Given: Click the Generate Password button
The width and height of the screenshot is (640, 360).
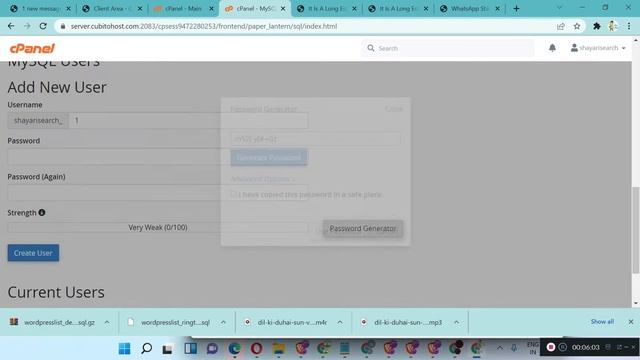Looking at the screenshot, I should point(269,158).
